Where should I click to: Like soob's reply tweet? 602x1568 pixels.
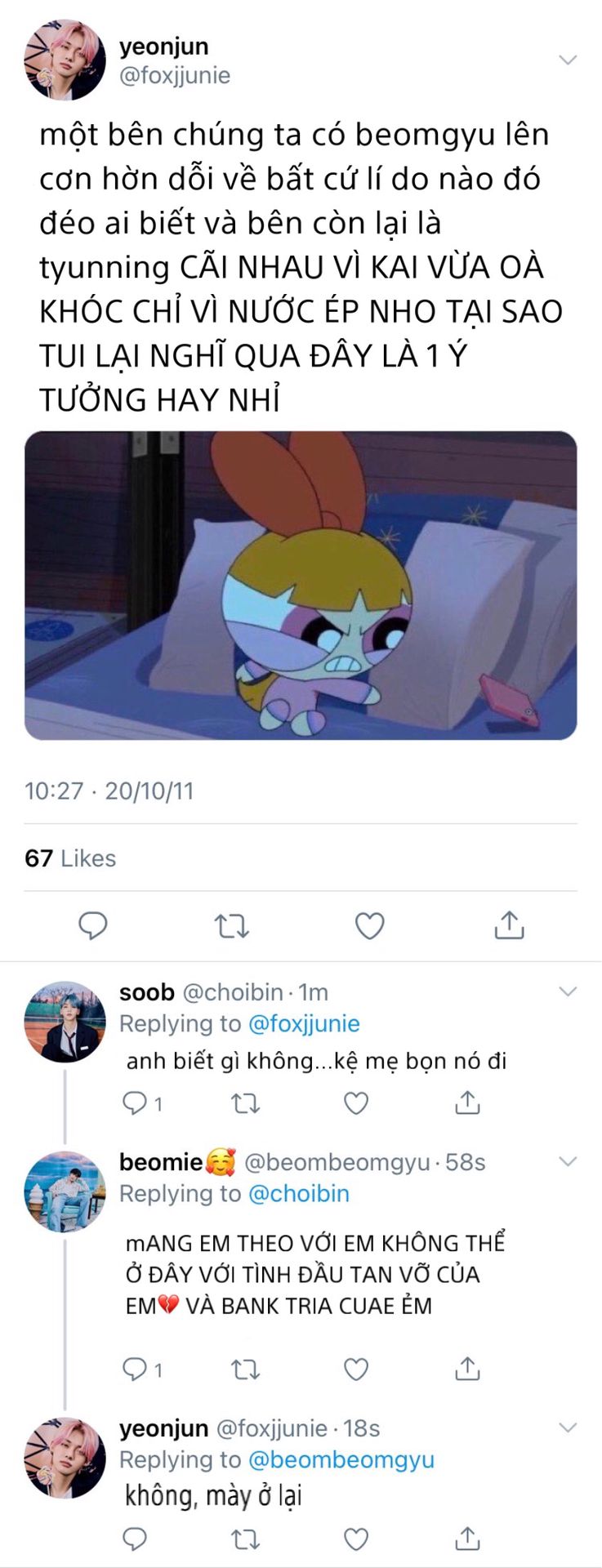(x=356, y=1103)
